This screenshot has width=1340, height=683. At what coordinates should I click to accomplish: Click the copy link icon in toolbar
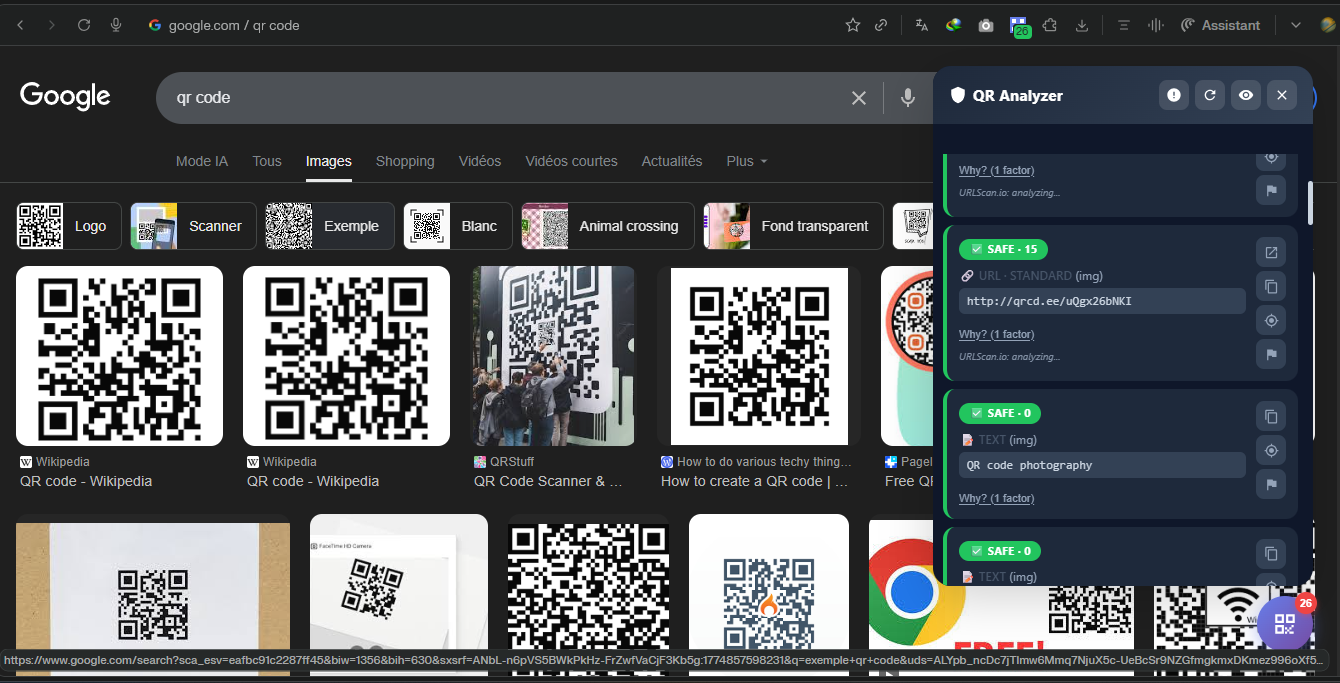tap(881, 25)
